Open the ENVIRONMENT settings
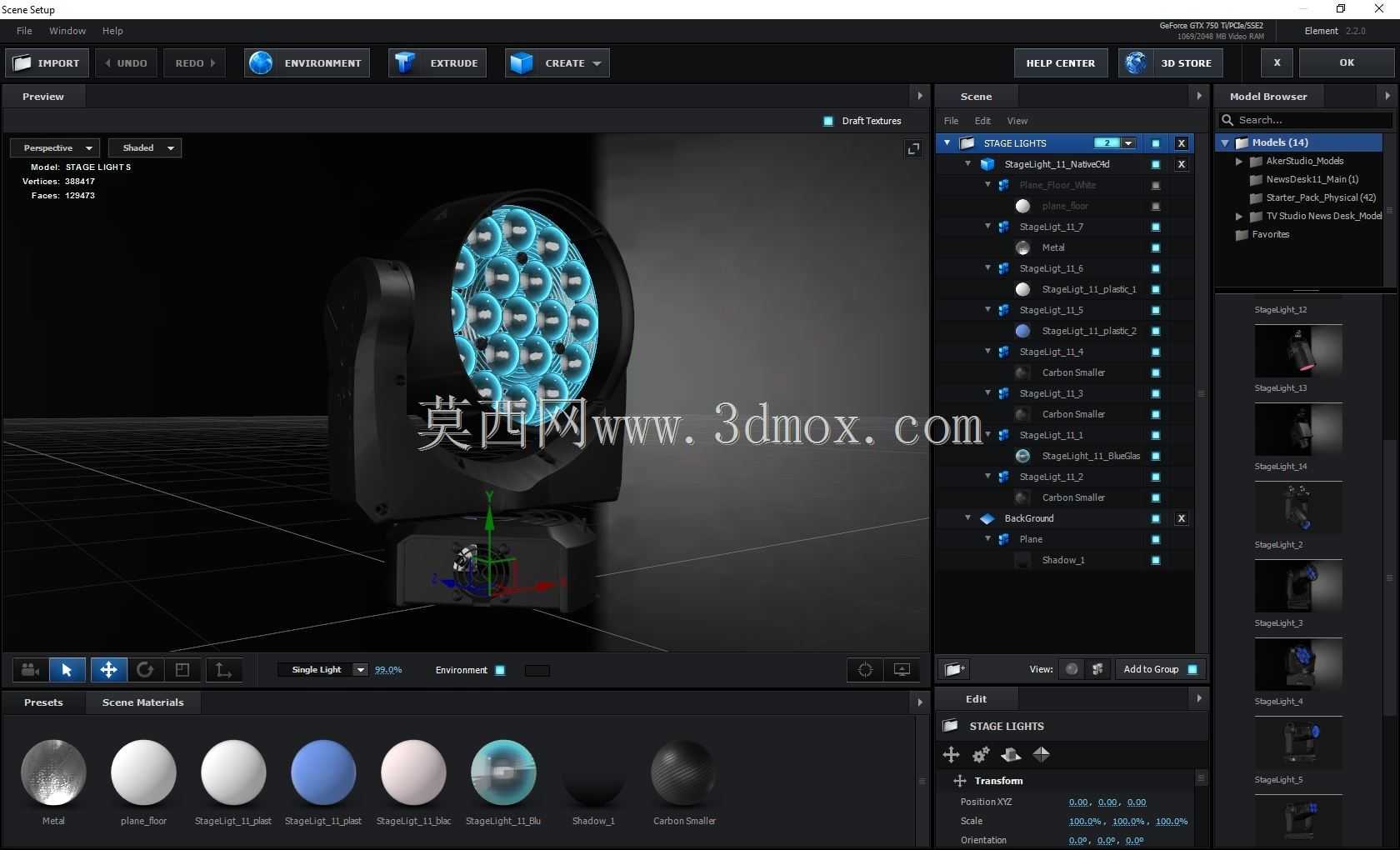This screenshot has width=1400, height=850. [x=307, y=63]
